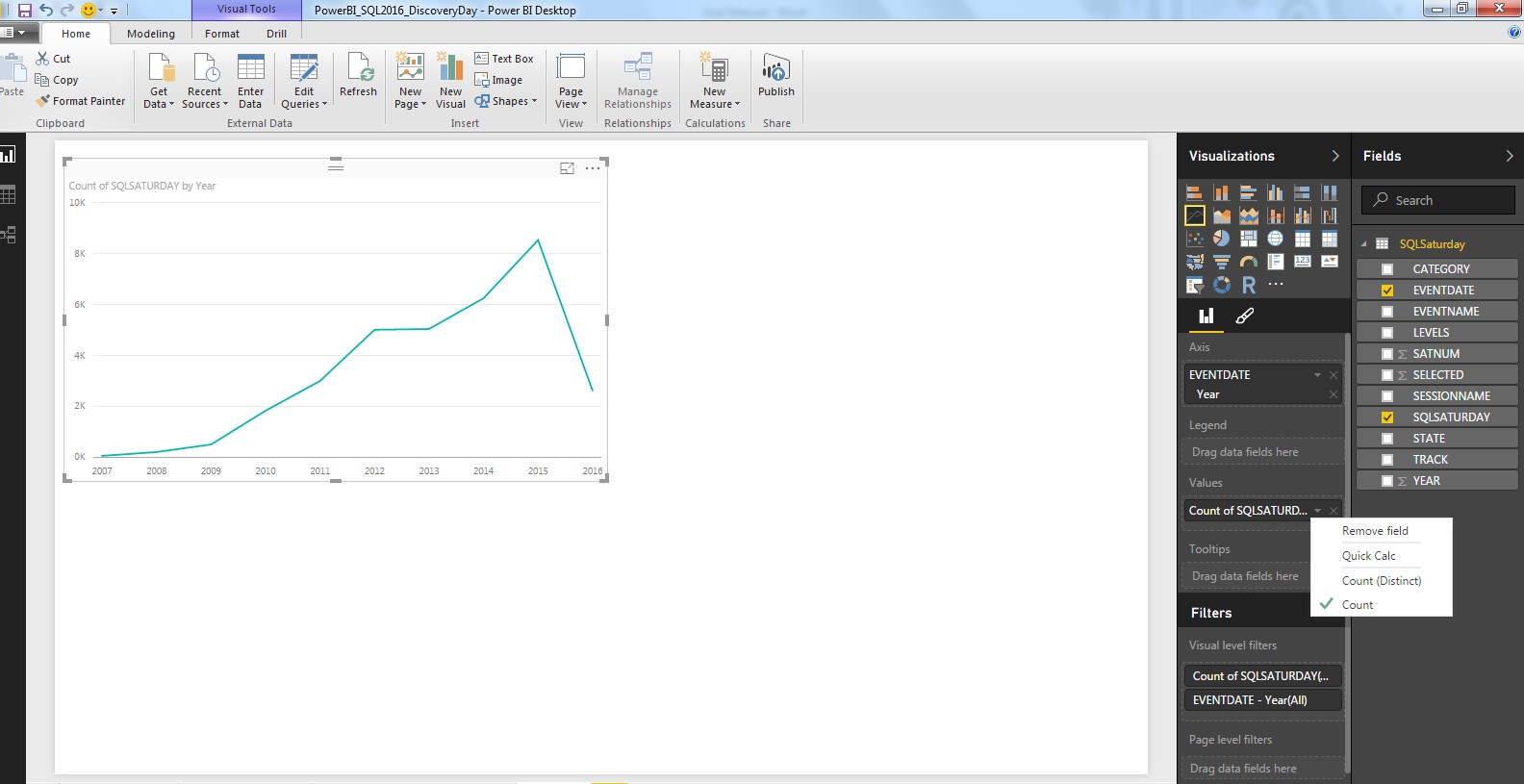Click Enter Data button

251,81
